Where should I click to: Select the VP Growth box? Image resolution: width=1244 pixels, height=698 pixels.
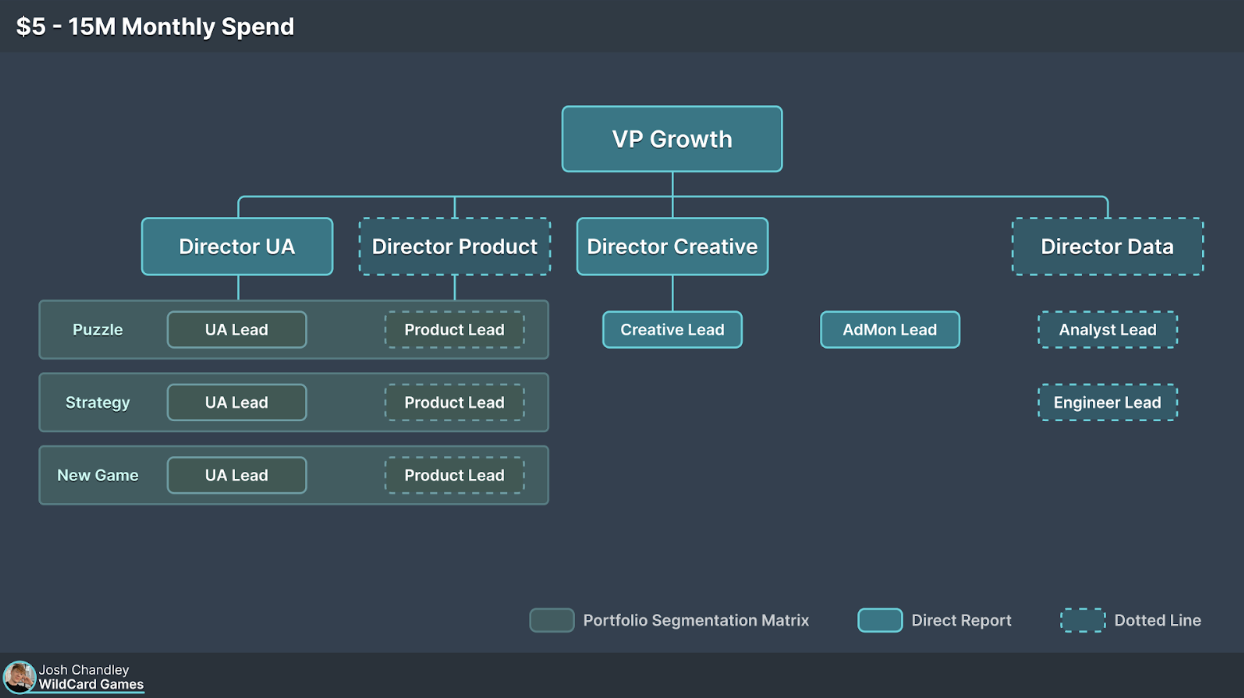(672, 139)
